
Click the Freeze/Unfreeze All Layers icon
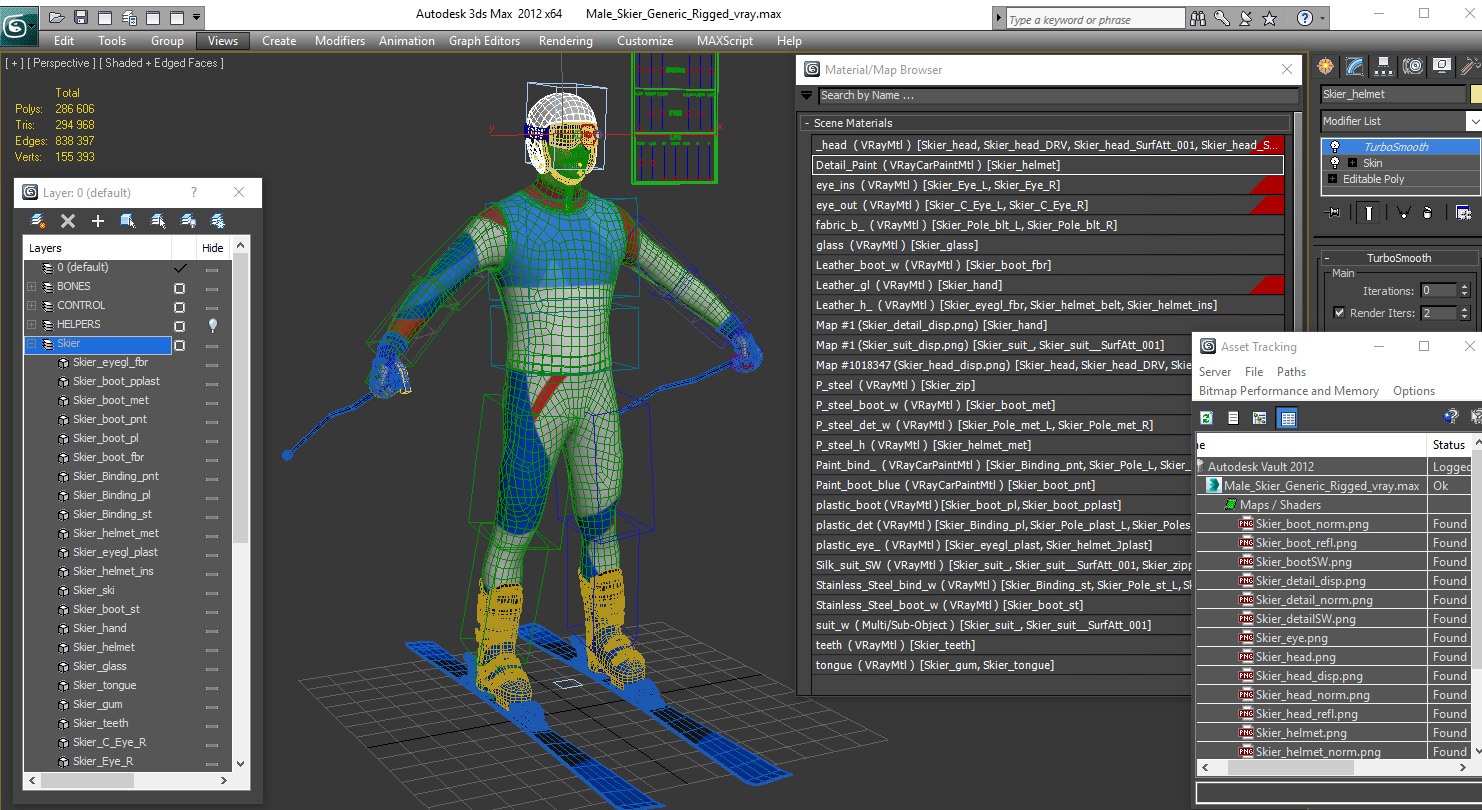pyautogui.click(x=218, y=221)
